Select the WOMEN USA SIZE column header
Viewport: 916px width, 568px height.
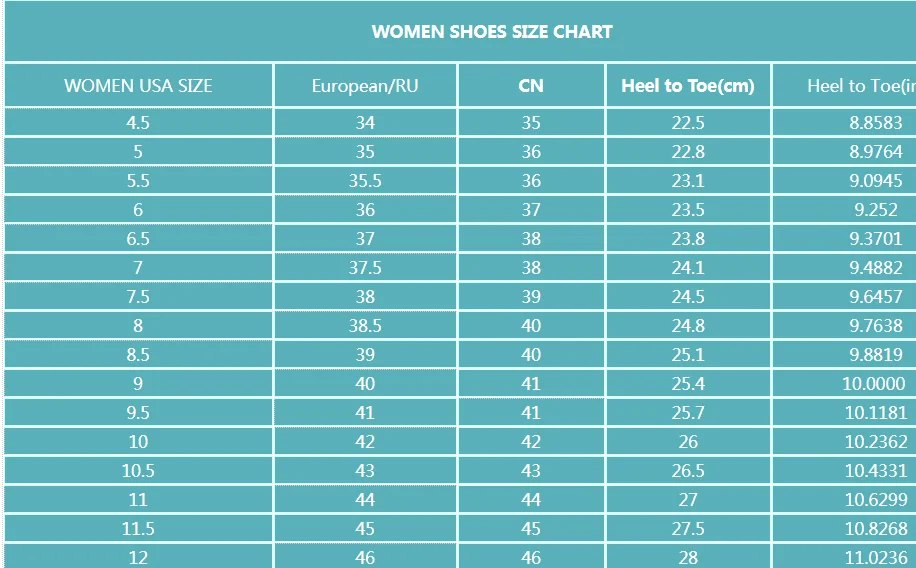pyautogui.click(x=138, y=86)
